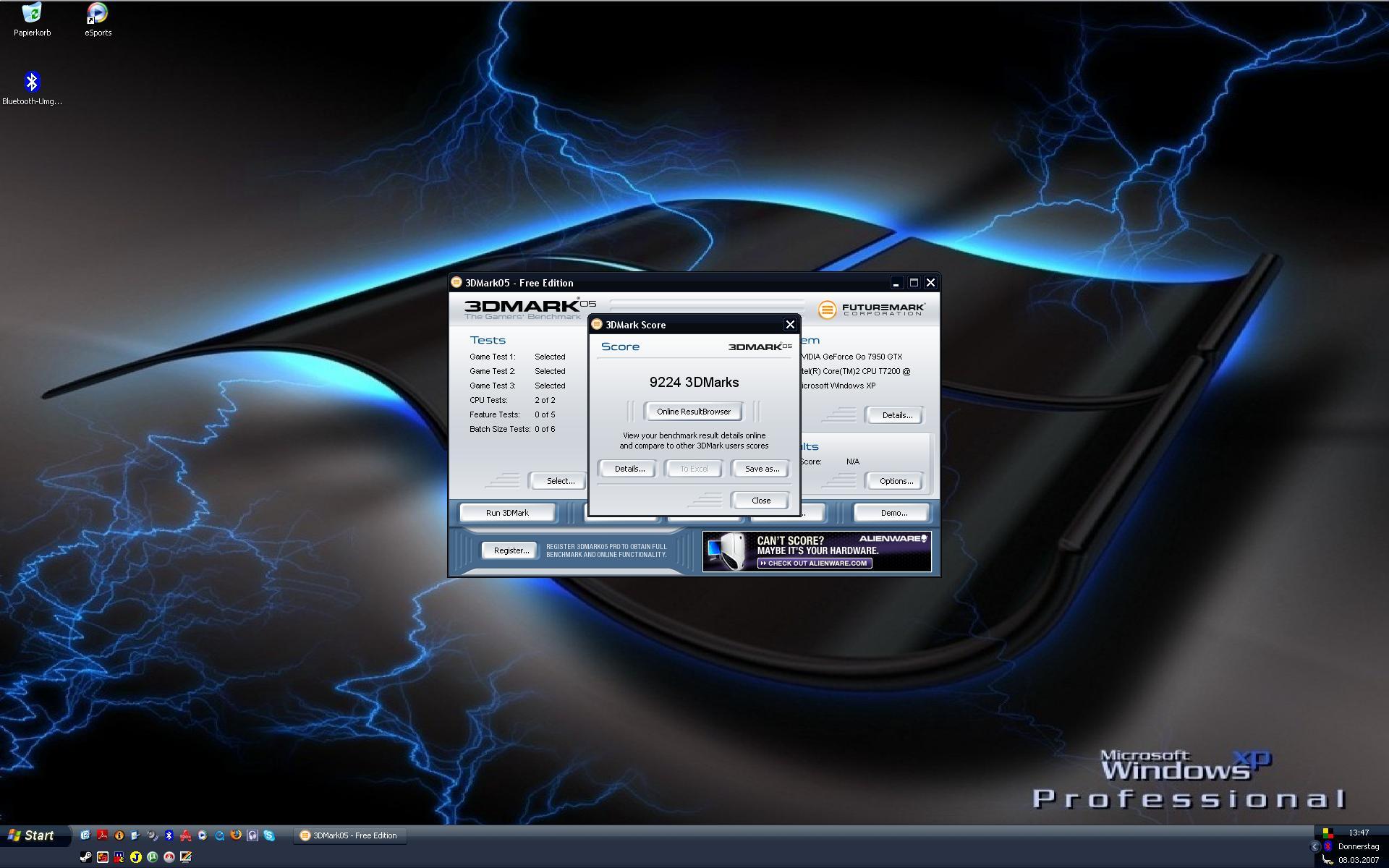Click the 'Feature Tests:' row label
The height and width of the screenshot is (868, 1389).
point(495,414)
